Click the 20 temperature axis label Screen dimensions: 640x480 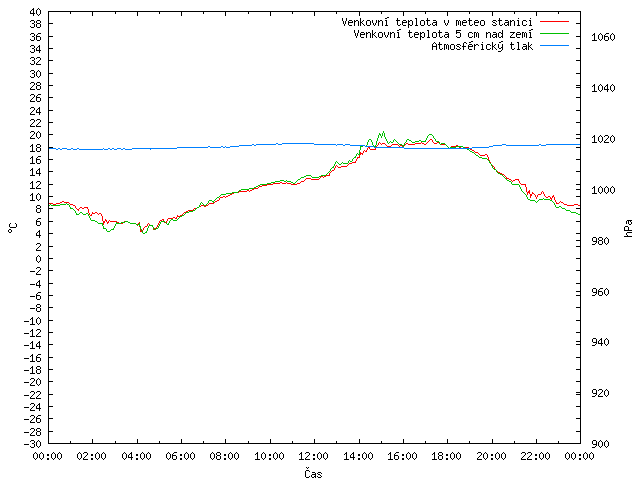(36, 135)
